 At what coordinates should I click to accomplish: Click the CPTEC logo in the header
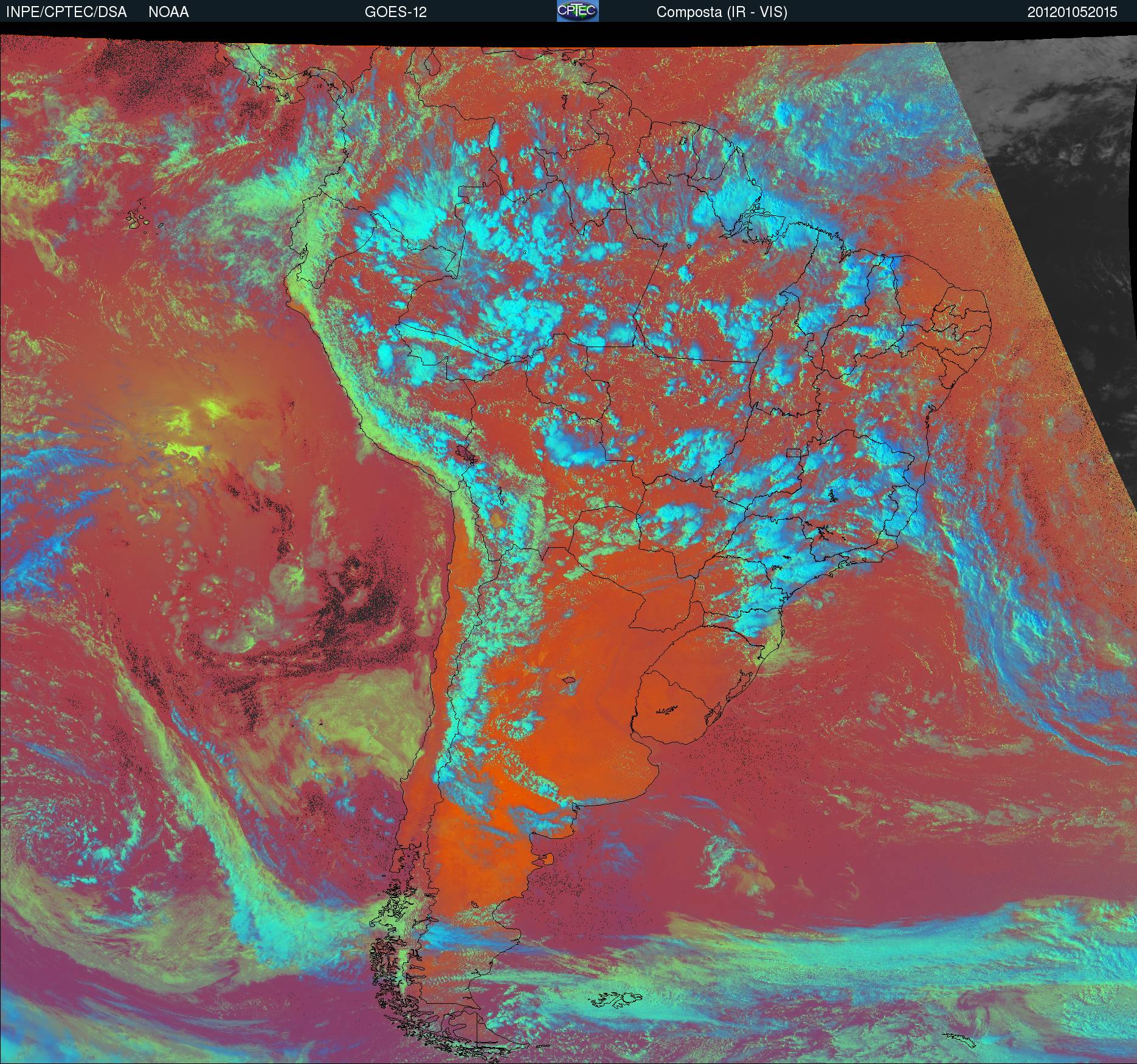[x=578, y=11]
